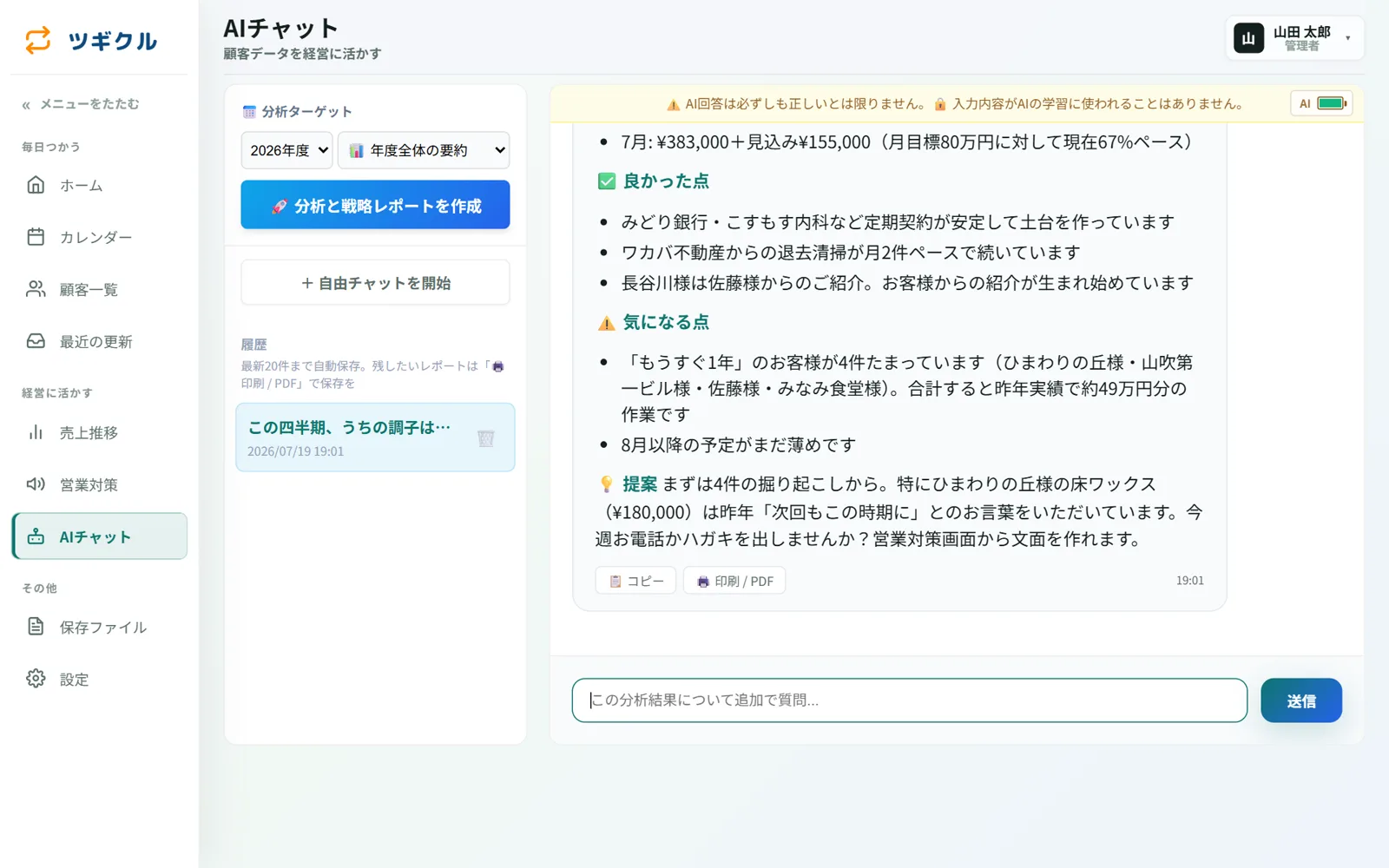
Task: Click the 19:01 message timestamp
Action: (x=1190, y=581)
